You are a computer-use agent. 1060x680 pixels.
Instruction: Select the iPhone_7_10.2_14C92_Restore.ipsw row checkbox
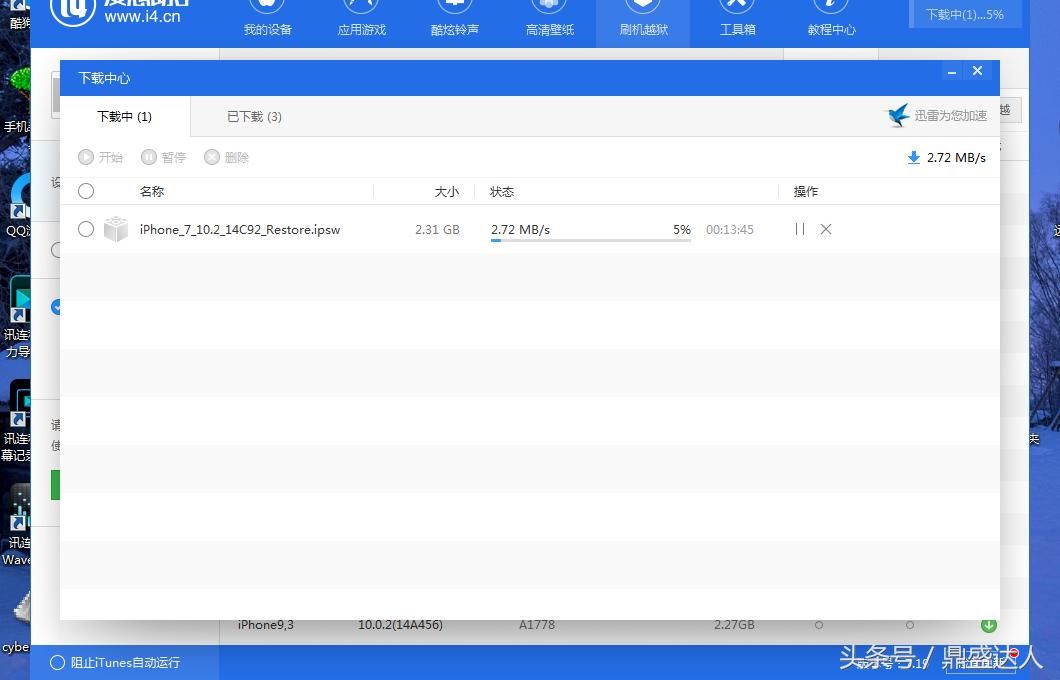click(x=86, y=229)
